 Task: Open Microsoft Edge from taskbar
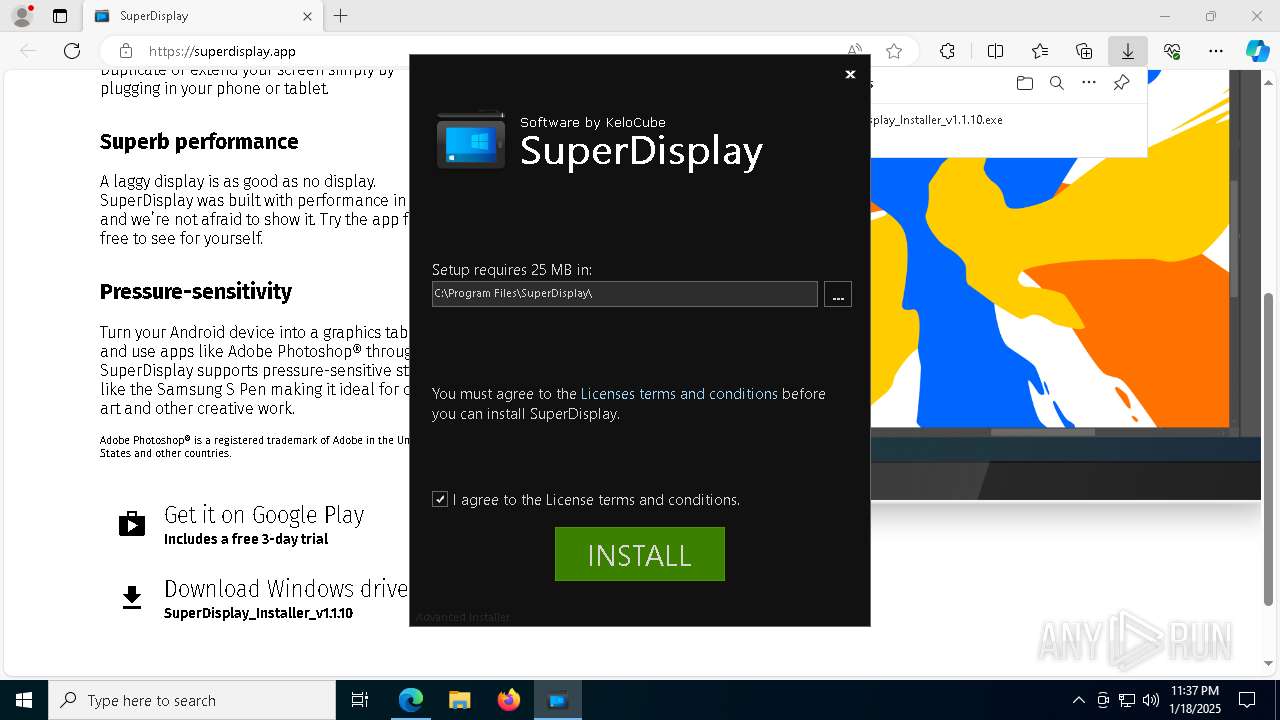pyautogui.click(x=411, y=700)
